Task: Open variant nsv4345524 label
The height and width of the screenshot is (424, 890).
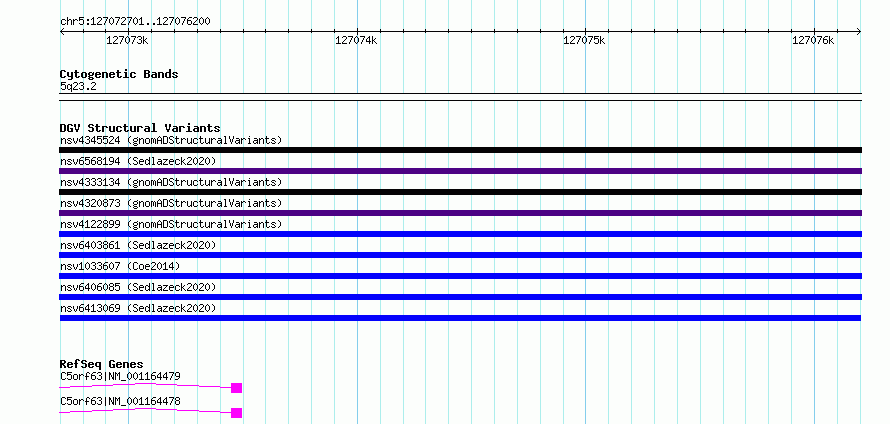Action: (171, 140)
